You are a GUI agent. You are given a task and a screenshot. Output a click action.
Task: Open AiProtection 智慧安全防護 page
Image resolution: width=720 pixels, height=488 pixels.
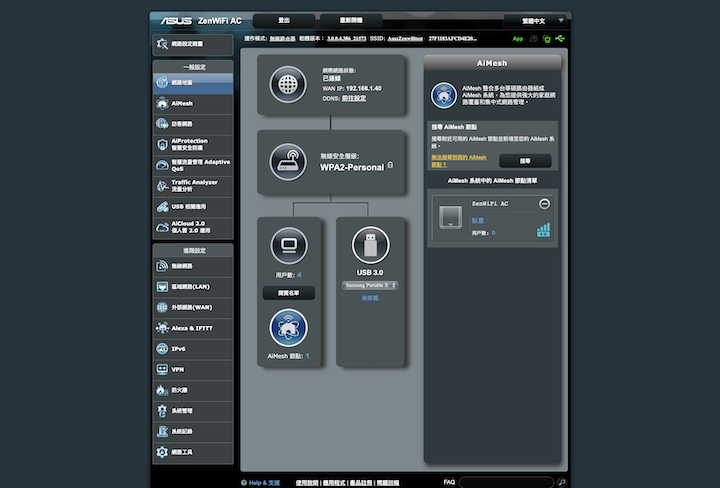(x=193, y=145)
